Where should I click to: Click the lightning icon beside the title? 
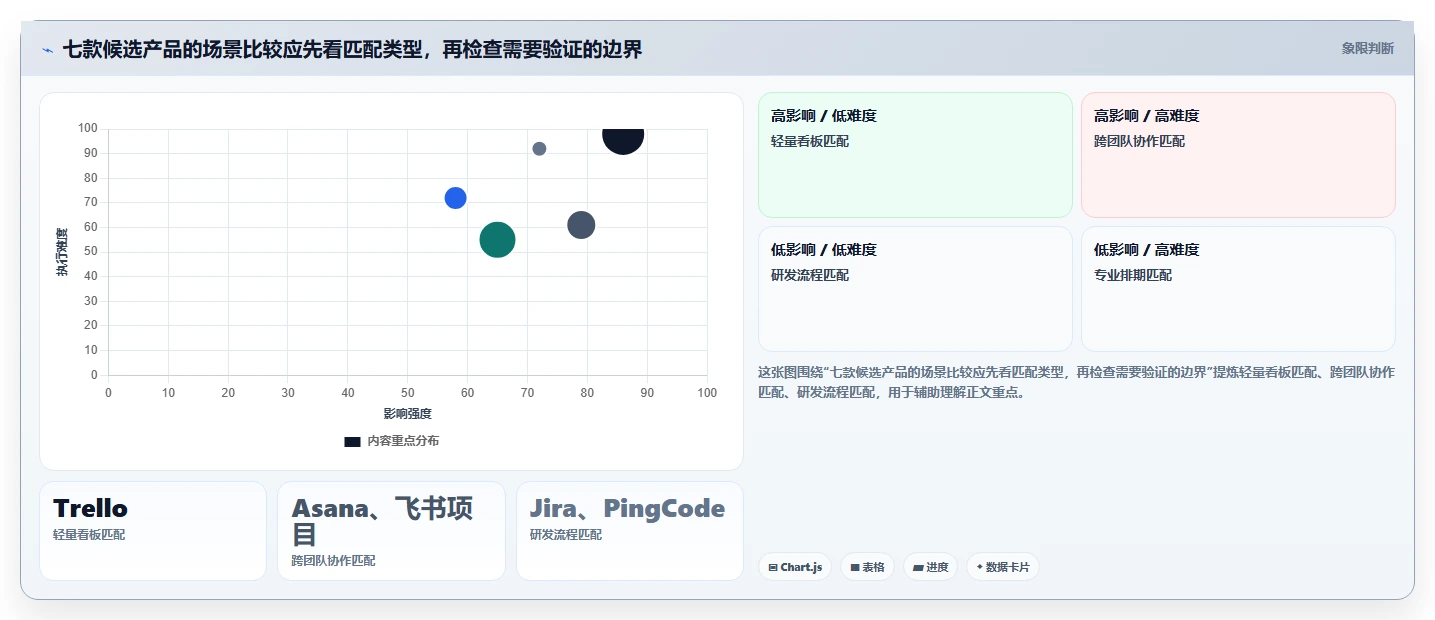[47, 49]
